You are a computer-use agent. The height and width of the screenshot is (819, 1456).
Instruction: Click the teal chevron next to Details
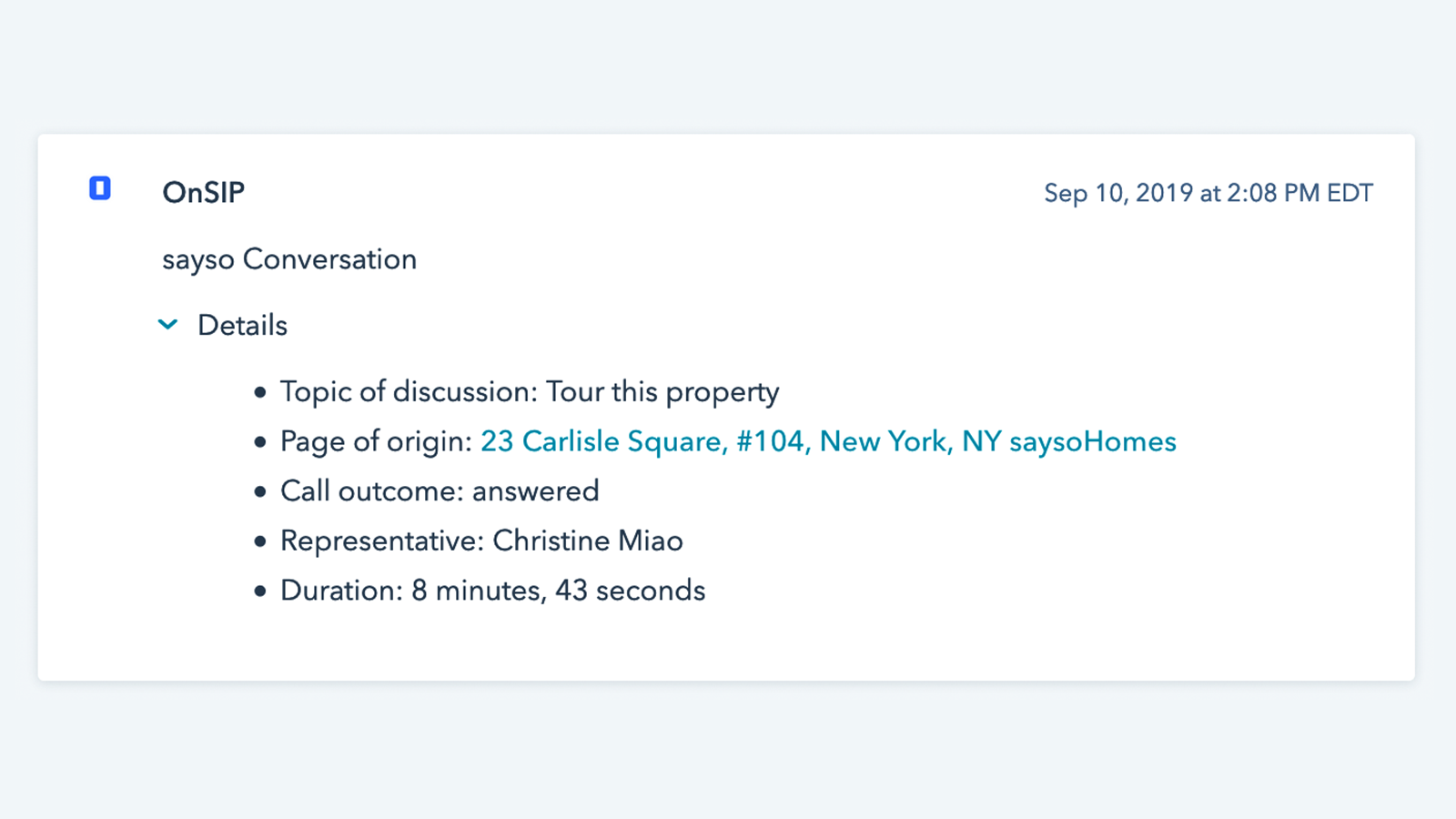(168, 325)
